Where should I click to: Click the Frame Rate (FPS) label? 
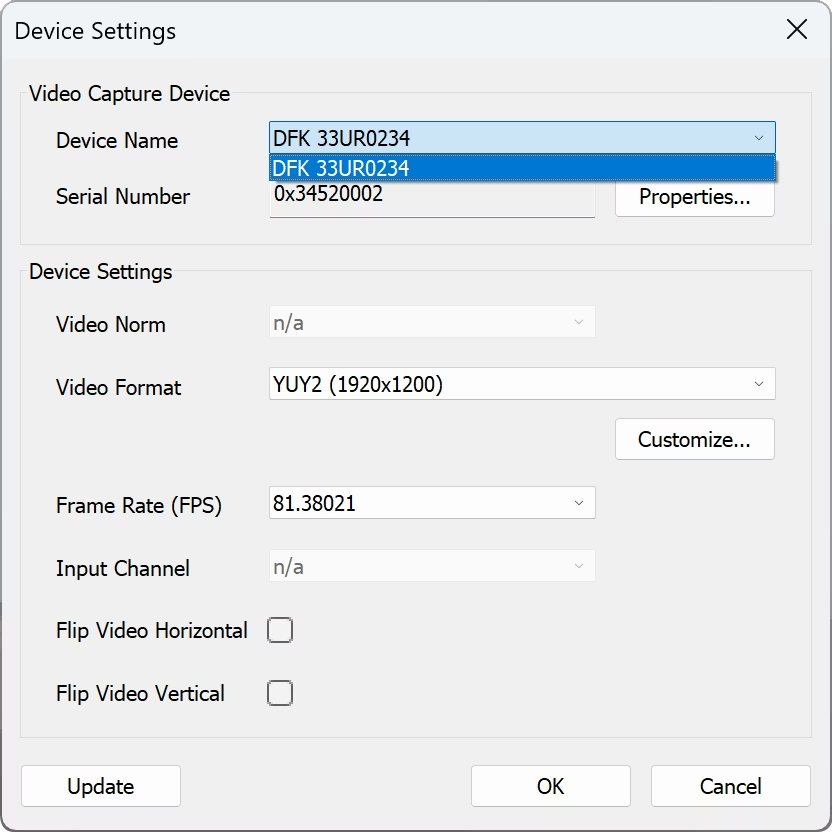[139, 506]
